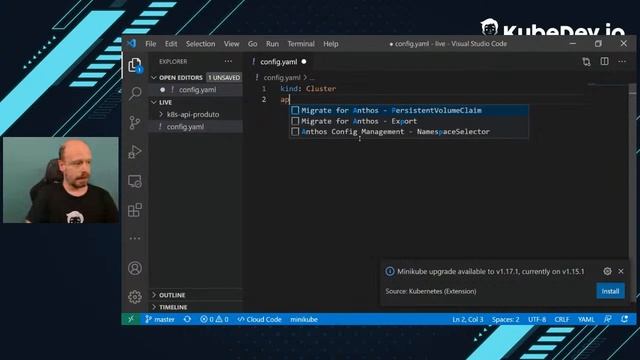Open the Terminal menu

tap(301, 44)
